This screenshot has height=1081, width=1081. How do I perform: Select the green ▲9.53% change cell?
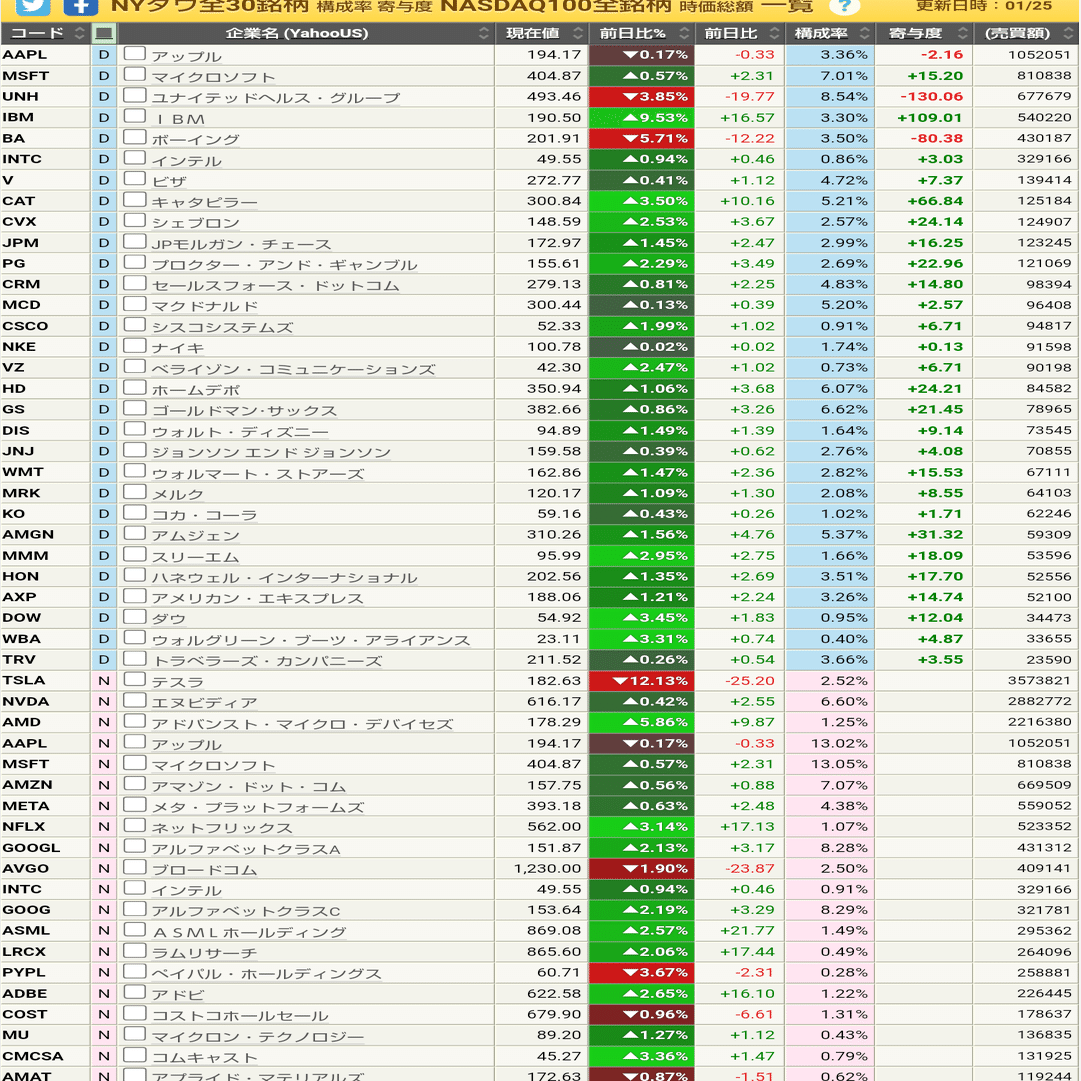641,117
